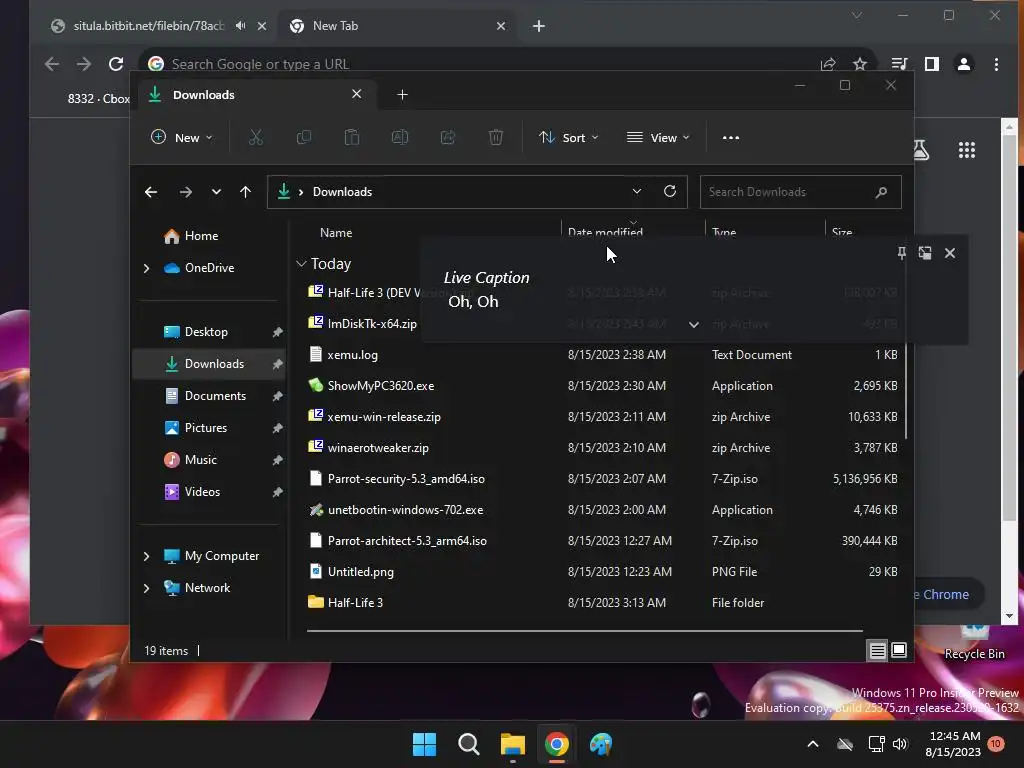Close the Live Caption overlay

coord(950,253)
